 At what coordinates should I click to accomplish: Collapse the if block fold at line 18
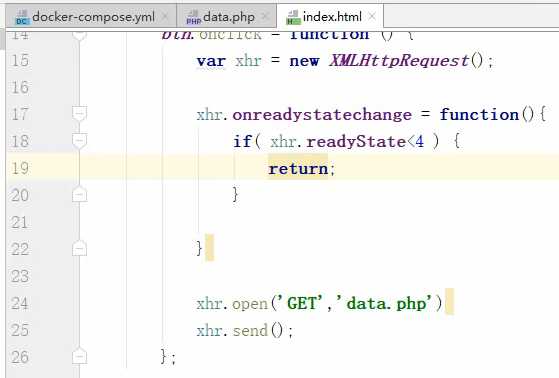point(80,141)
